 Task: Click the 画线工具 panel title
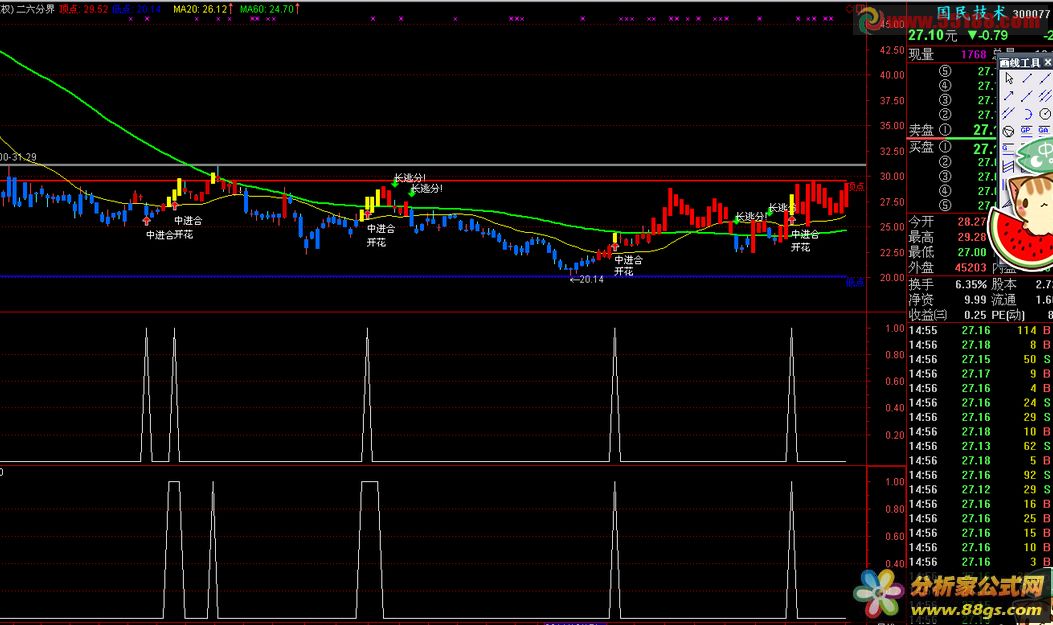click(x=1019, y=62)
